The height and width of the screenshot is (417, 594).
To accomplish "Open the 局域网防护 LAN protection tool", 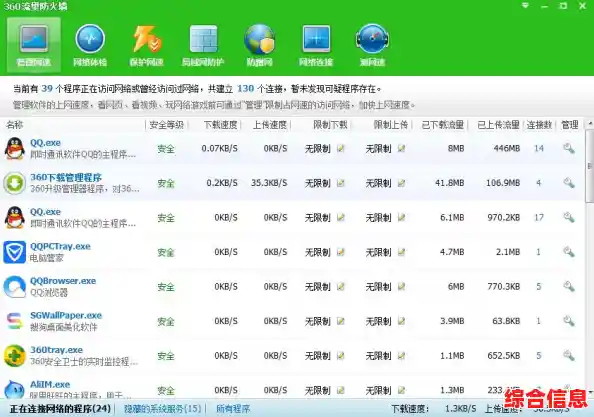I will tap(203, 45).
